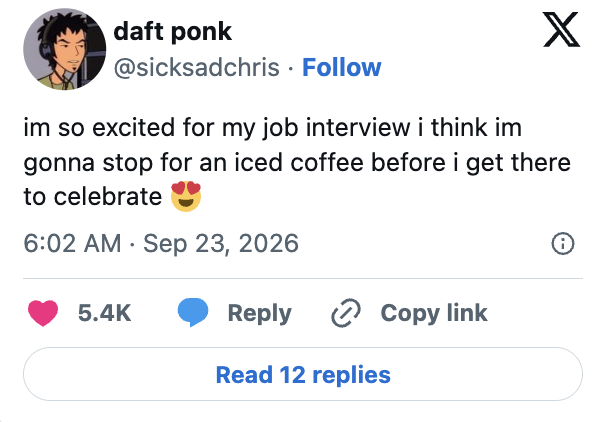Open the 6:02 AM time link
The width and height of the screenshot is (600, 422).
(72, 243)
